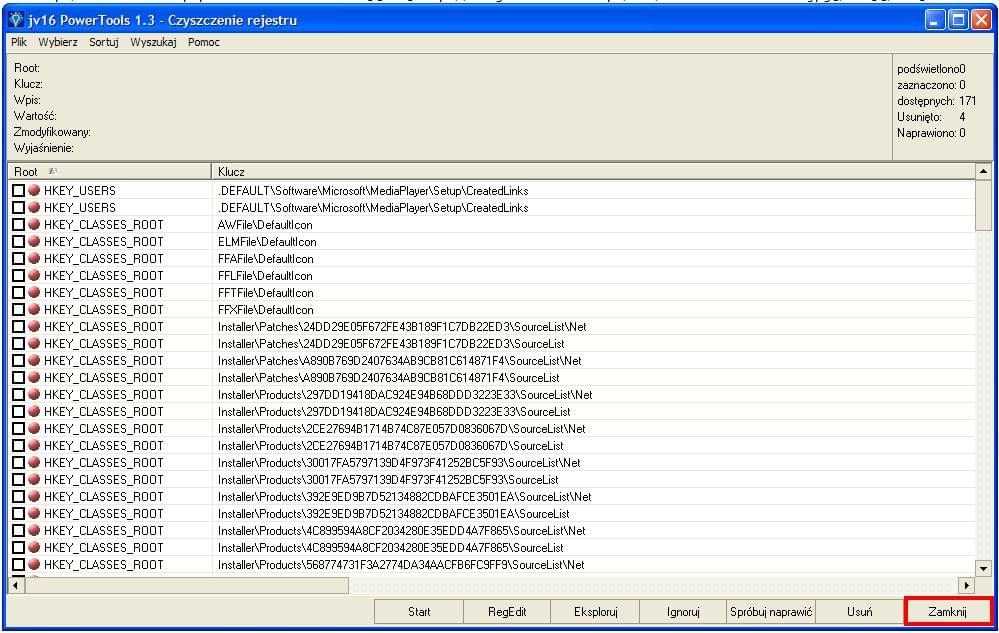
Task: Click the Usuń button
Action: (x=859, y=612)
